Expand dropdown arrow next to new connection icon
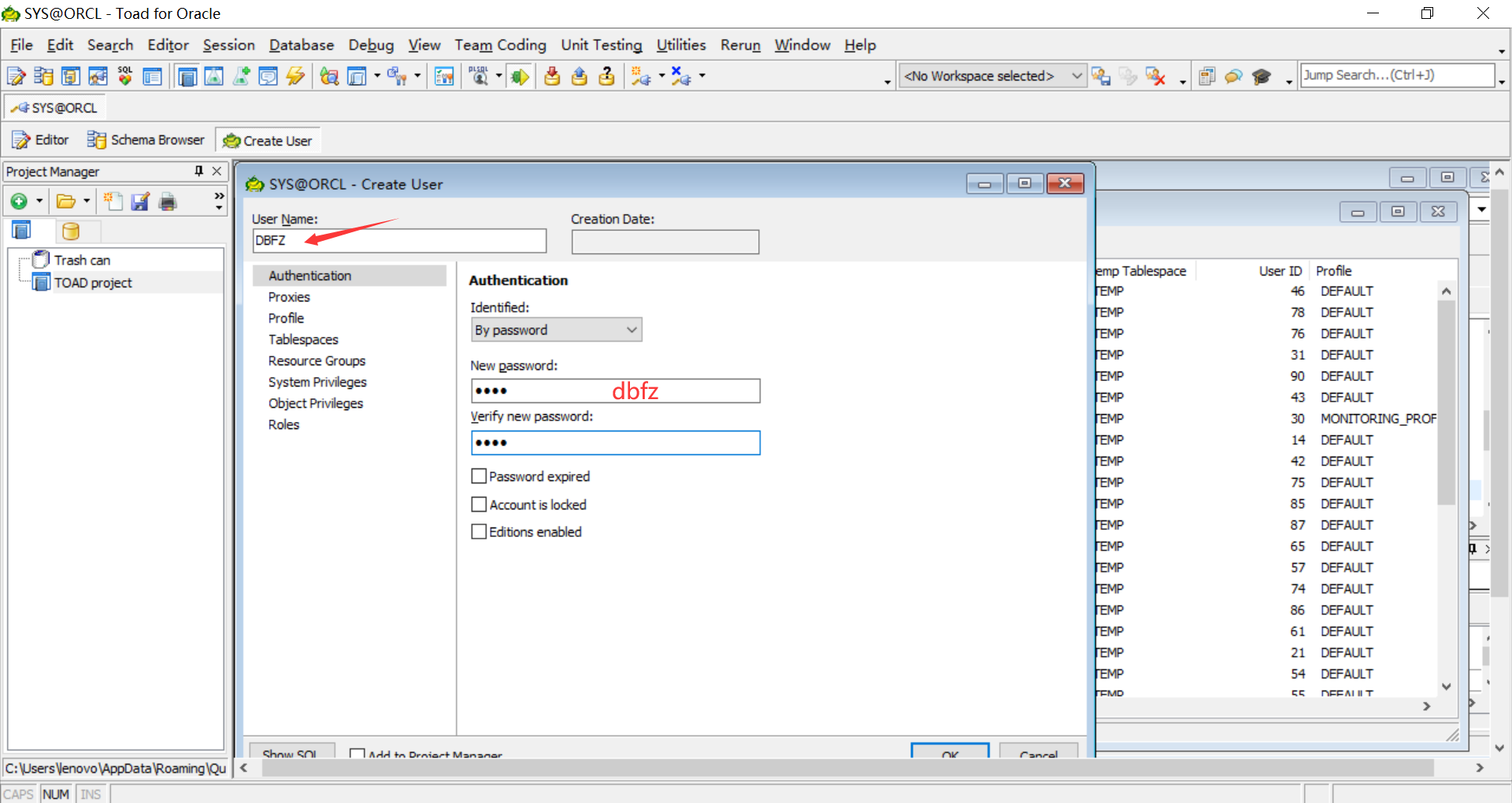This screenshot has height=803, width=1512. coord(661,76)
